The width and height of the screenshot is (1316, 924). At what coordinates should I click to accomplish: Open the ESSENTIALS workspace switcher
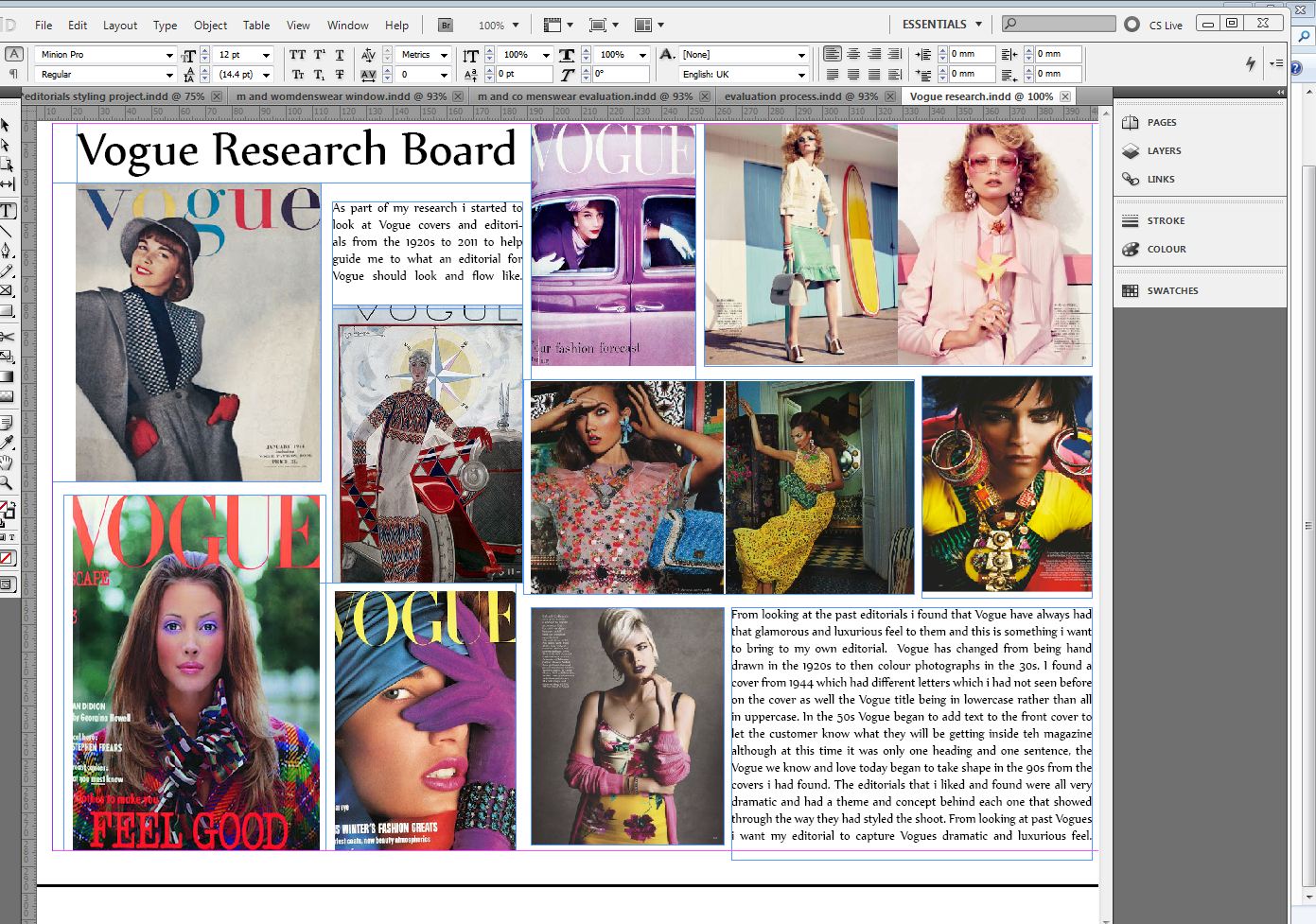coord(942,25)
